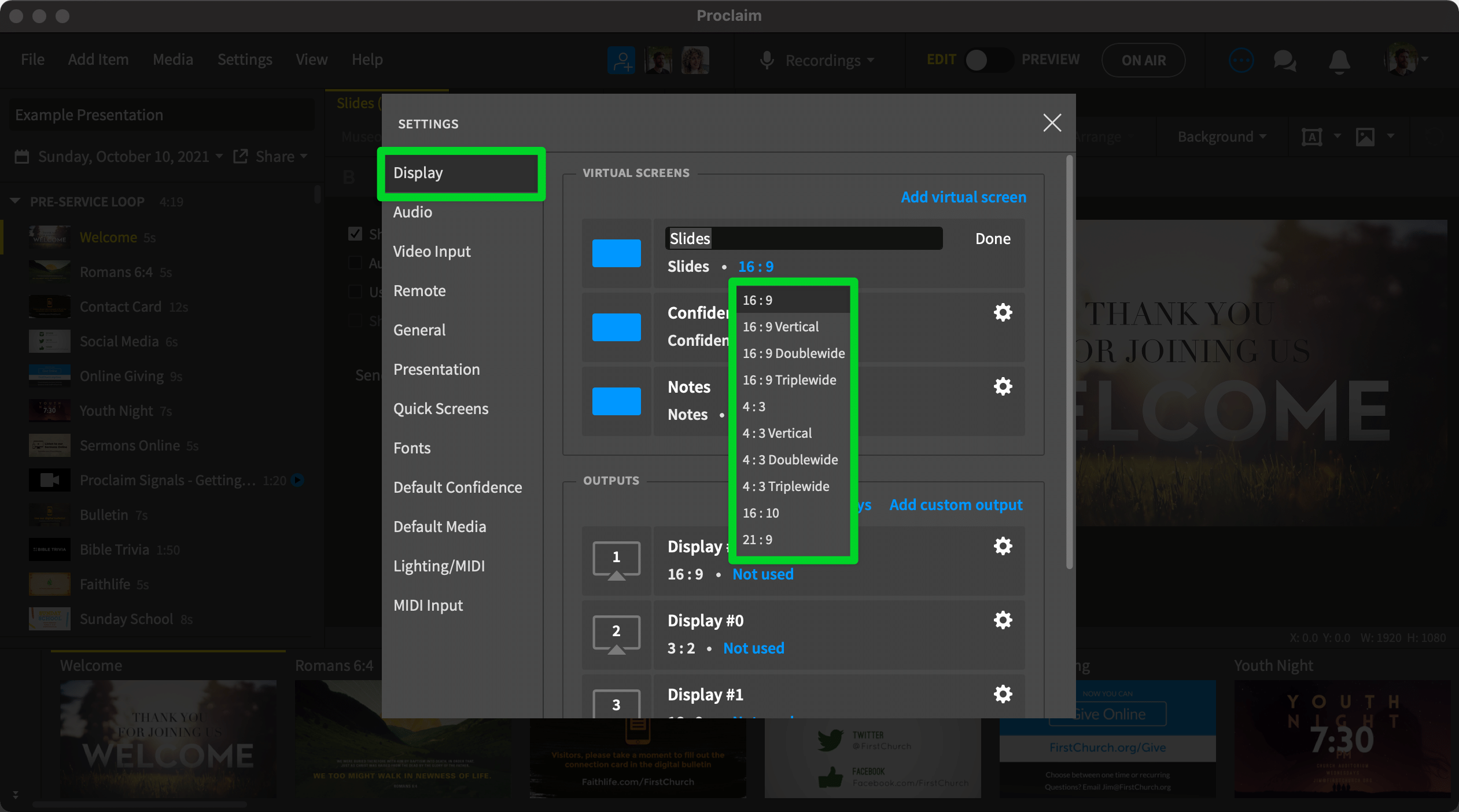Click Add virtual screen link

tap(963, 197)
